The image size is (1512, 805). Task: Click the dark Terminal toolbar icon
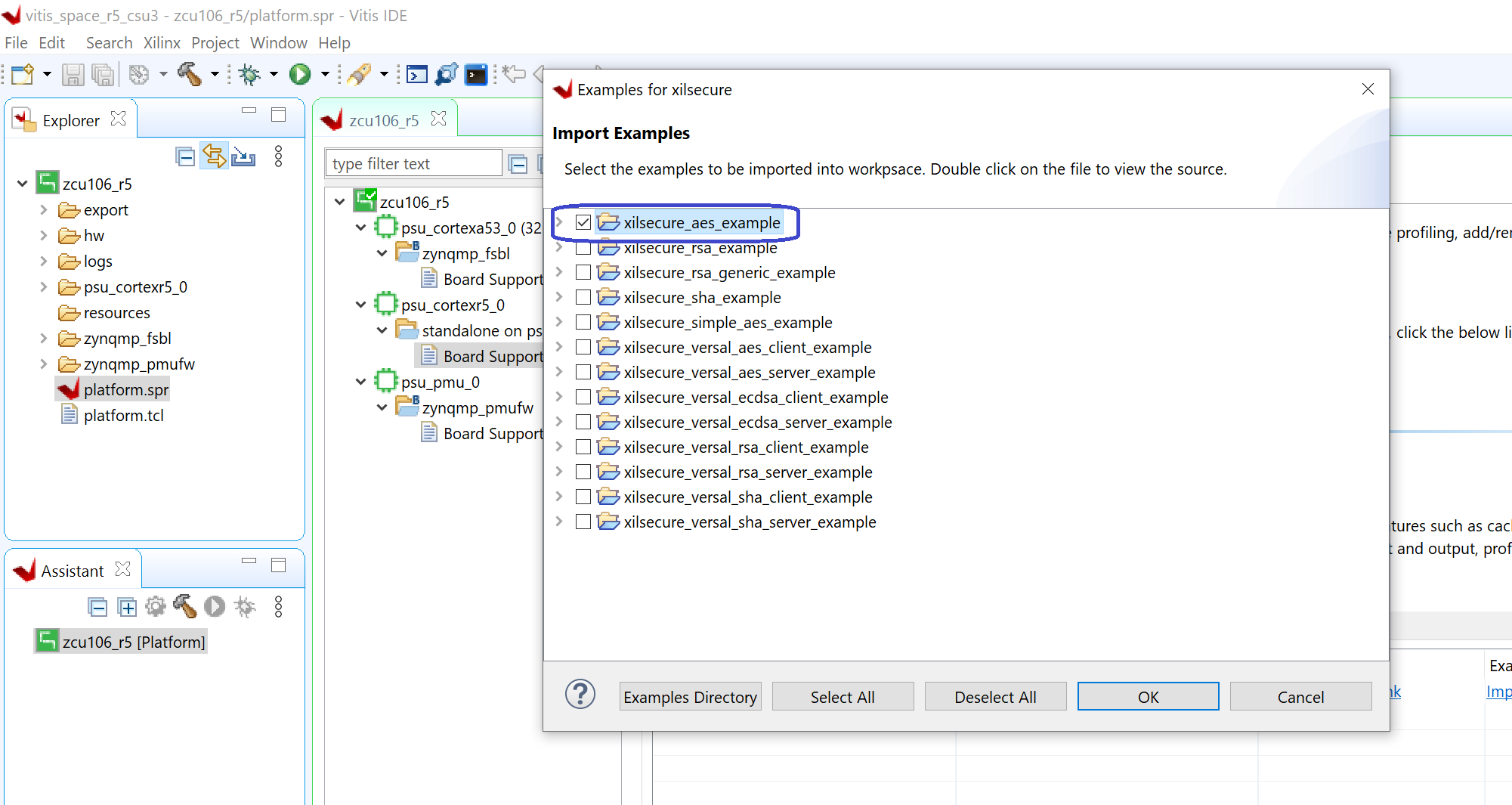coord(476,74)
